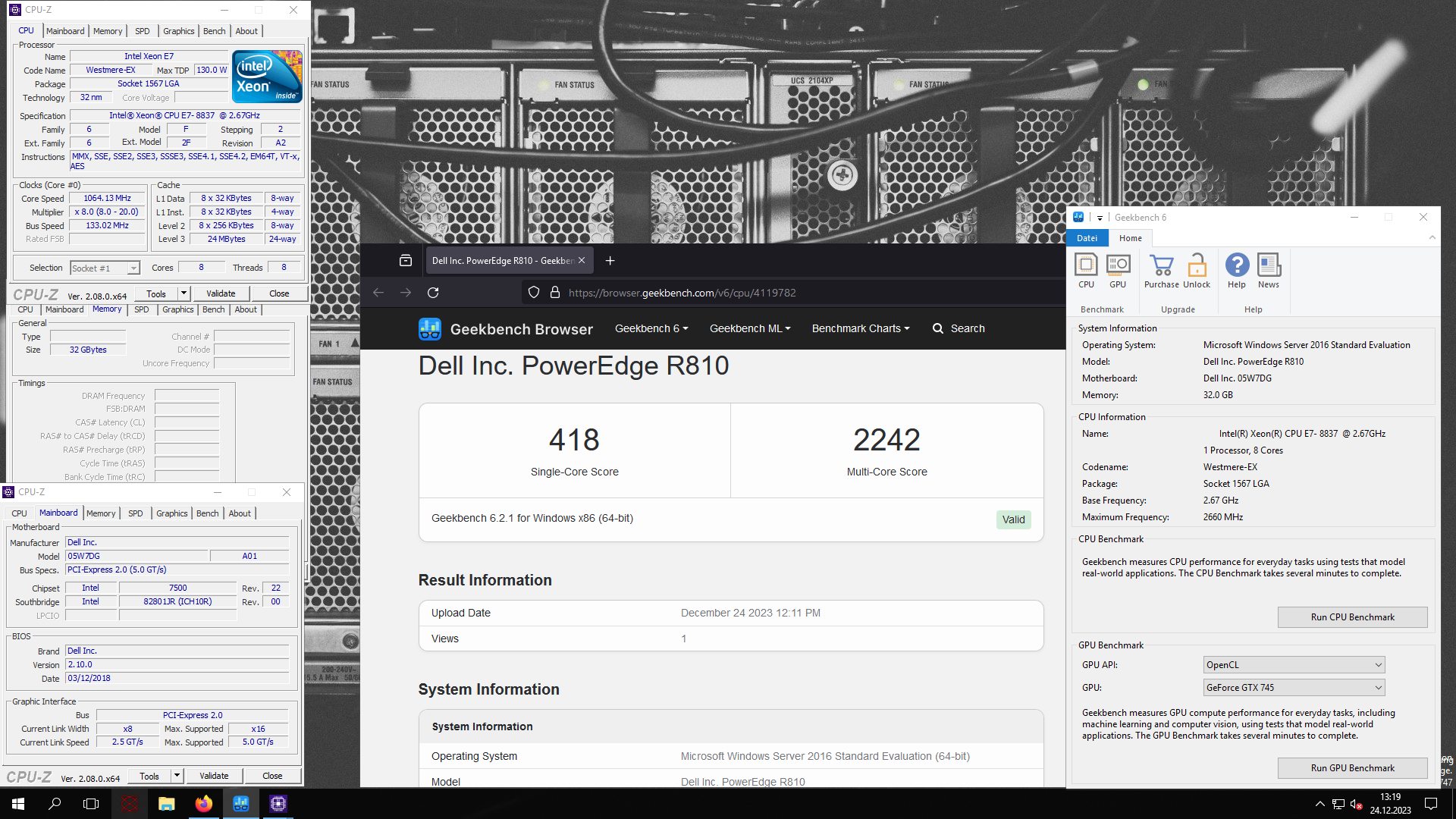Click the 418 Single-Core Score

click(x=574, y=440)
